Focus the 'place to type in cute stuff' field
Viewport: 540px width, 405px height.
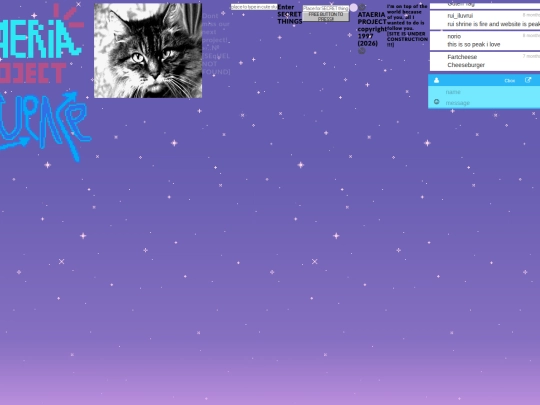(254, 7)
